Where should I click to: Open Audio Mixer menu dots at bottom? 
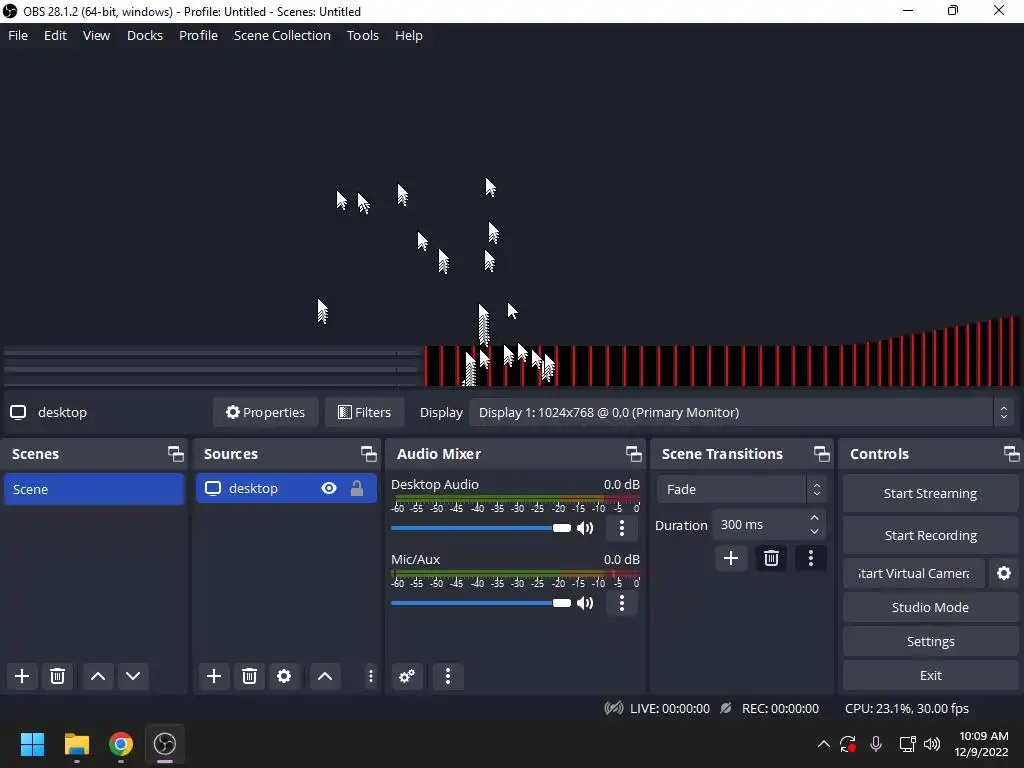click(447, 676)
